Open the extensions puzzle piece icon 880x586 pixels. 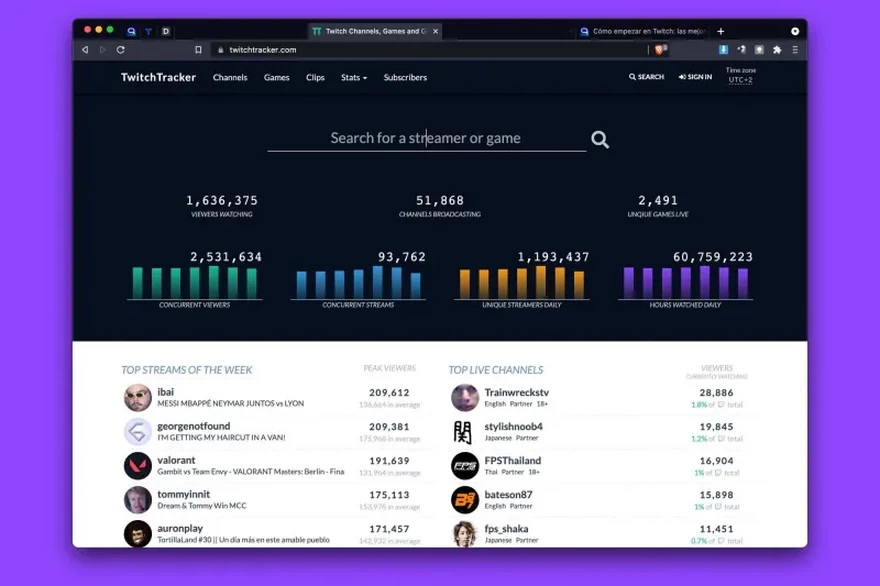point(777,50)
